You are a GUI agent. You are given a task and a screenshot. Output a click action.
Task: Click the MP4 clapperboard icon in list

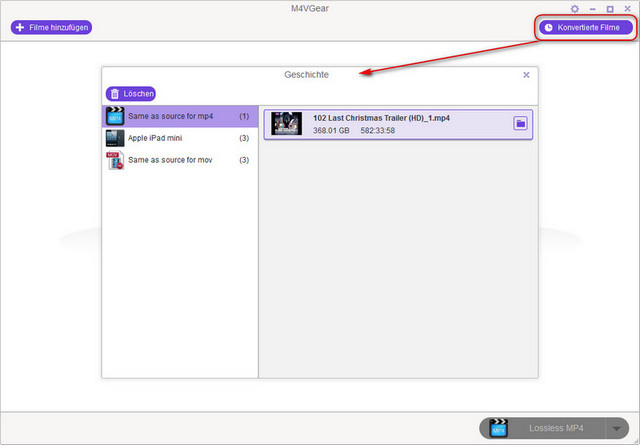click(115, 116)
